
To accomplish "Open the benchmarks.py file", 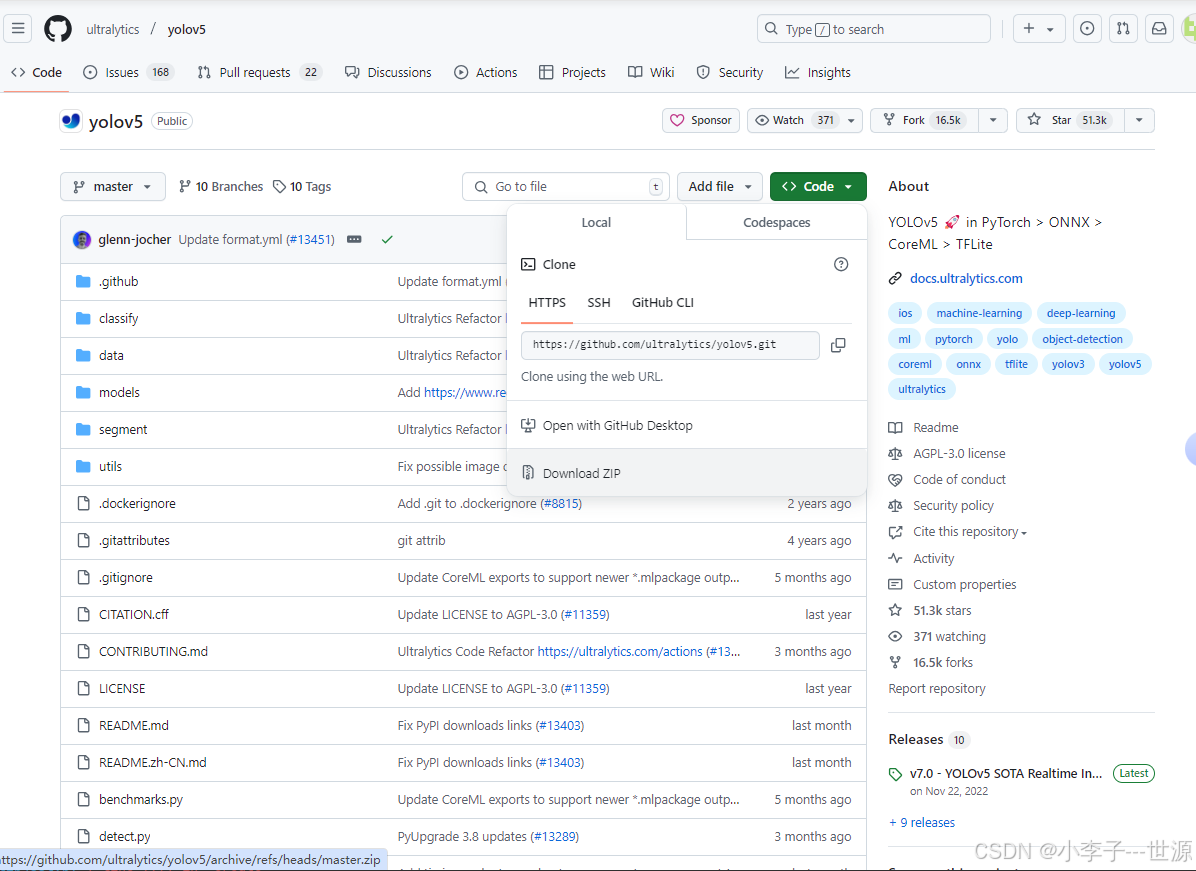I will click(140, 799).
